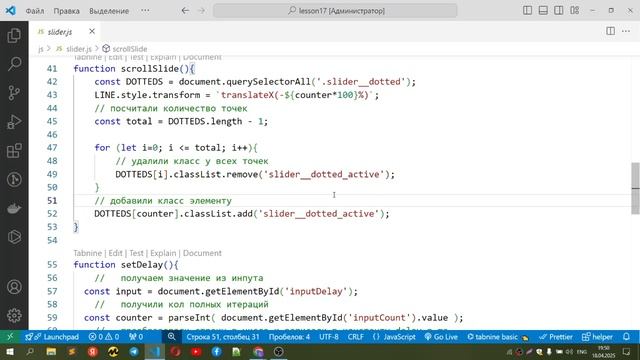Open the Выделение menu
640x360 pixels.
[109, 11]
